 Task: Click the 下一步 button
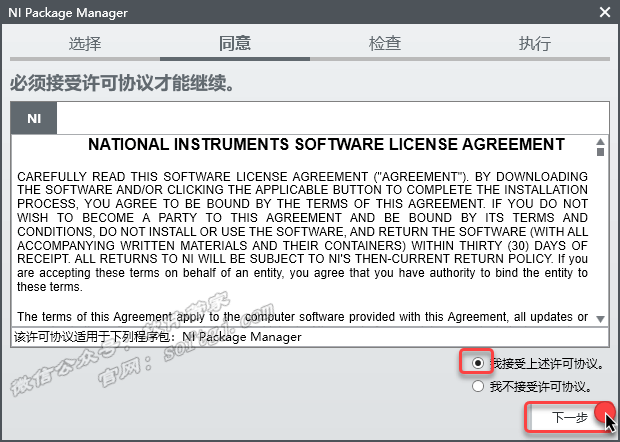tap(569, 417)
